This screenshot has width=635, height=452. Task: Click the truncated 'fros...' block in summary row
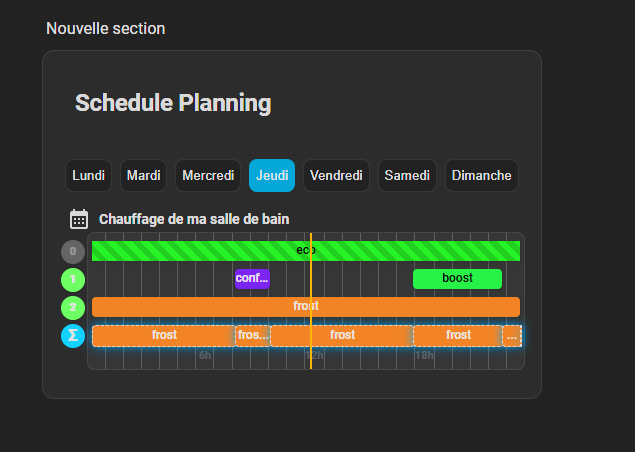252,336
